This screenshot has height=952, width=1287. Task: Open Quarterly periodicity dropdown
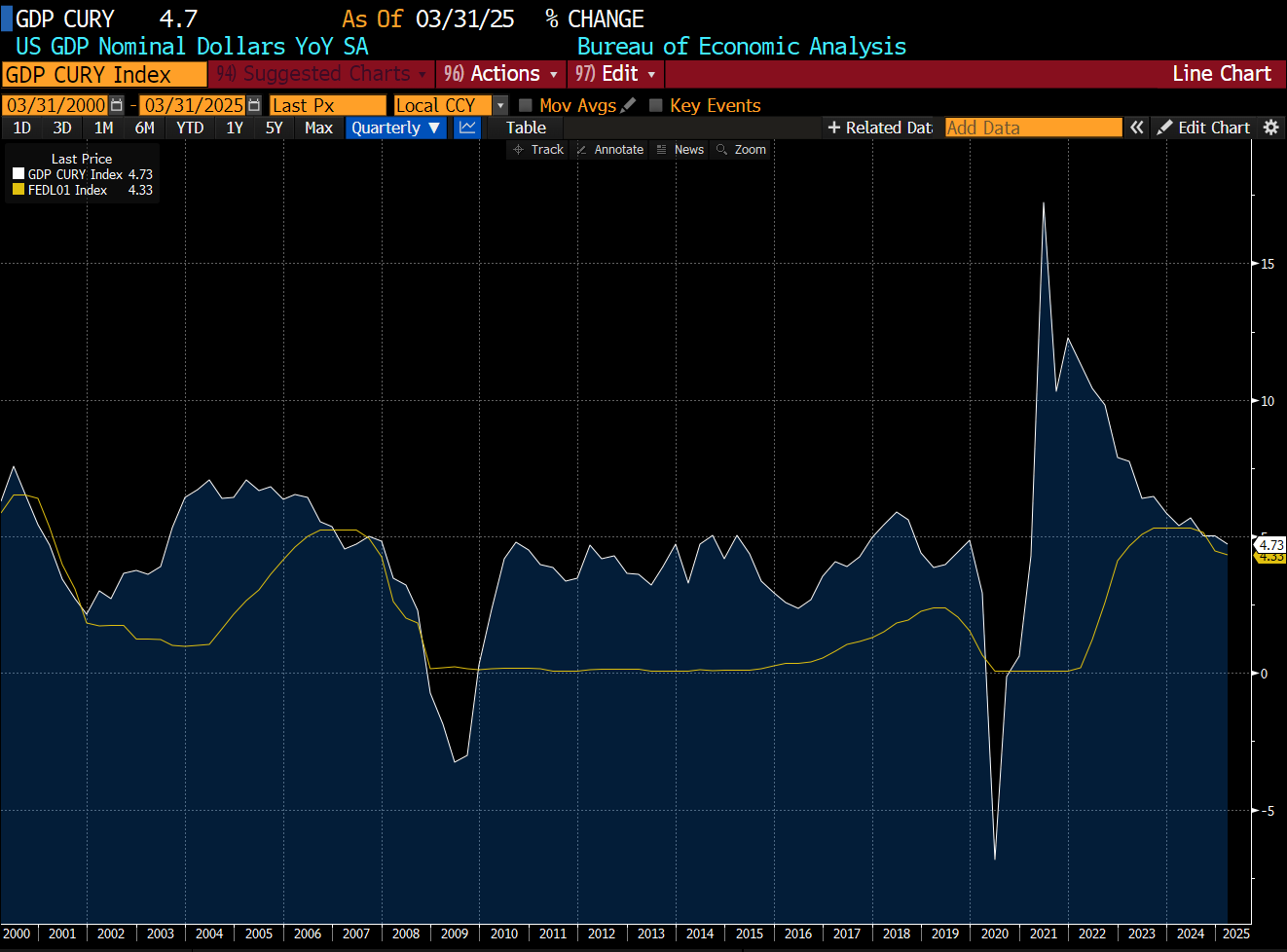(396, 128)
